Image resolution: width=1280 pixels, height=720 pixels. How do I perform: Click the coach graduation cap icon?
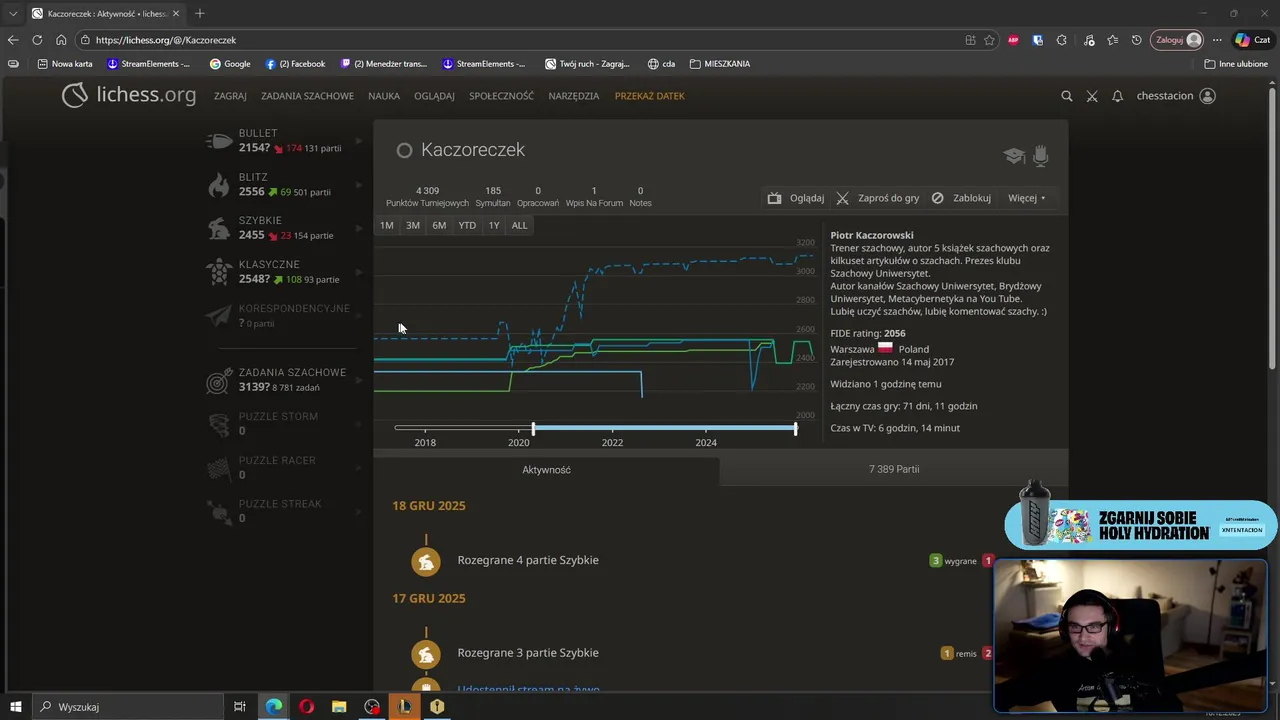pyautogui.click(x=1014, y=156)
